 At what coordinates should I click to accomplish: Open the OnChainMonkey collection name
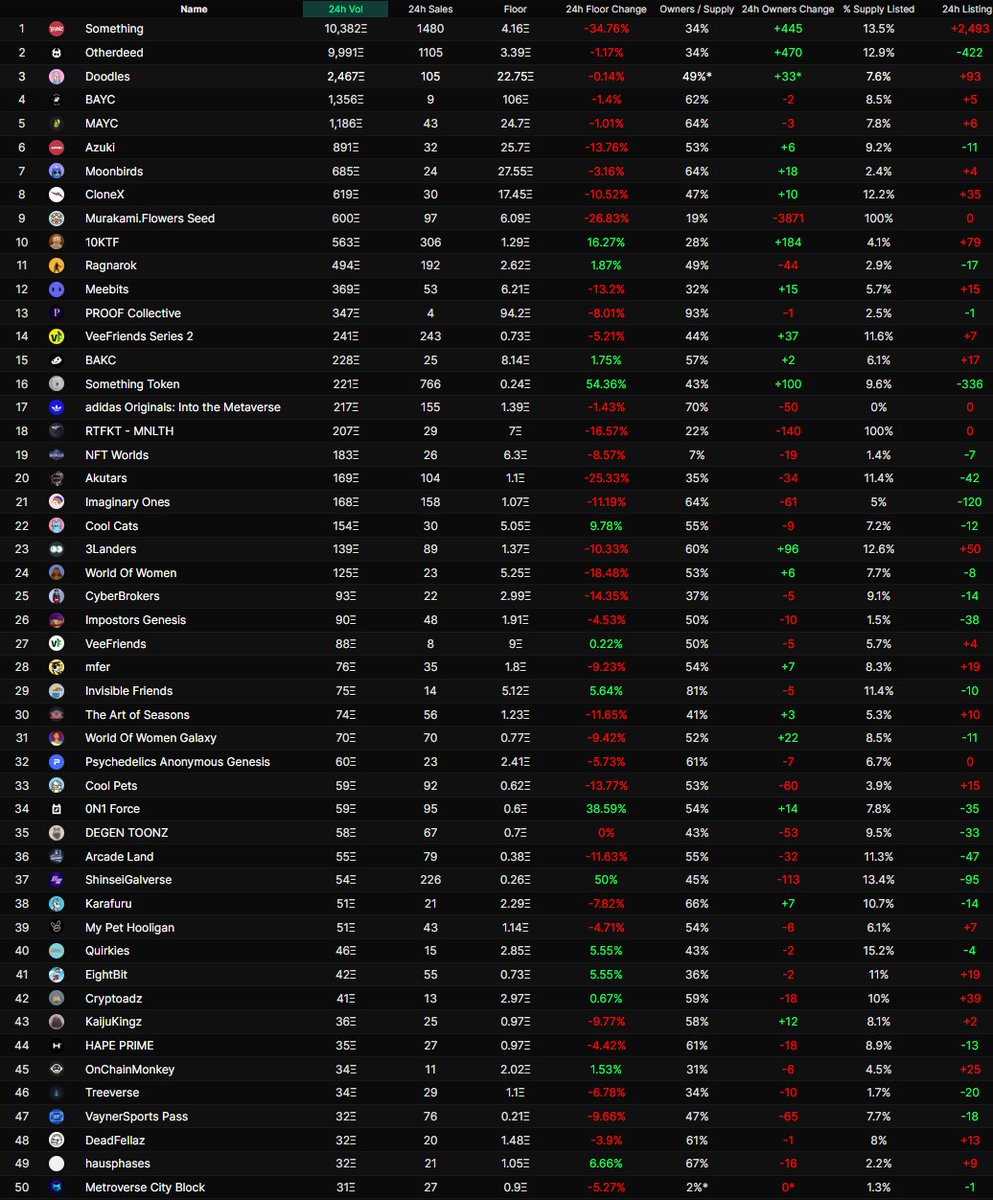pos(130,1070)
